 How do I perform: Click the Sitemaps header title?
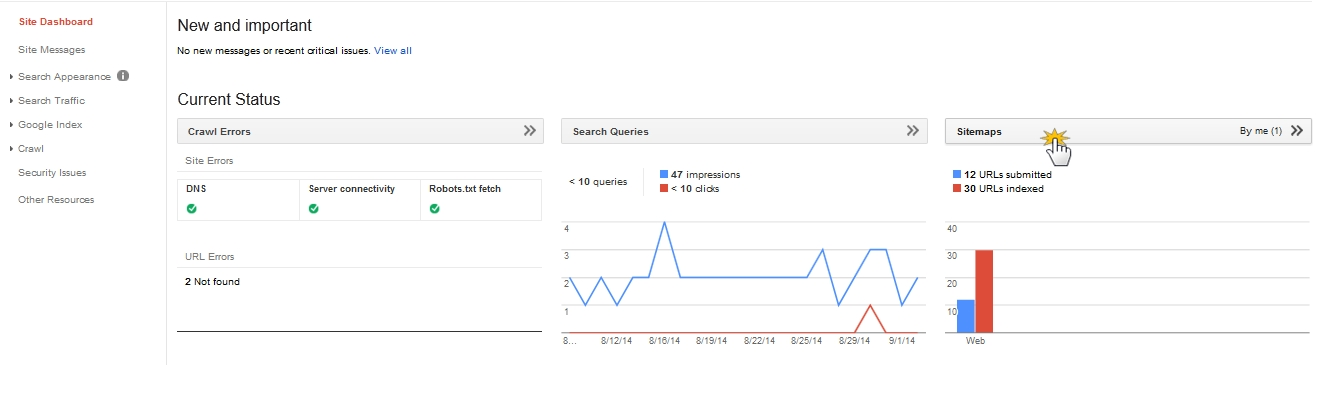pos(979,131)
